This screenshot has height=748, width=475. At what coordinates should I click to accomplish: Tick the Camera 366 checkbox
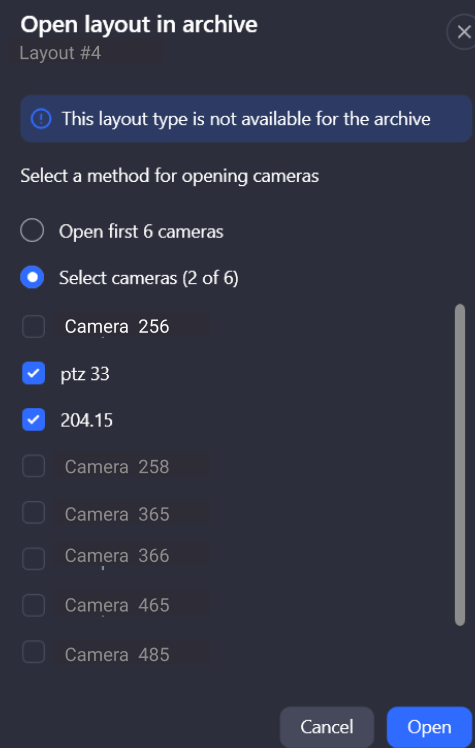click(33, 559)
